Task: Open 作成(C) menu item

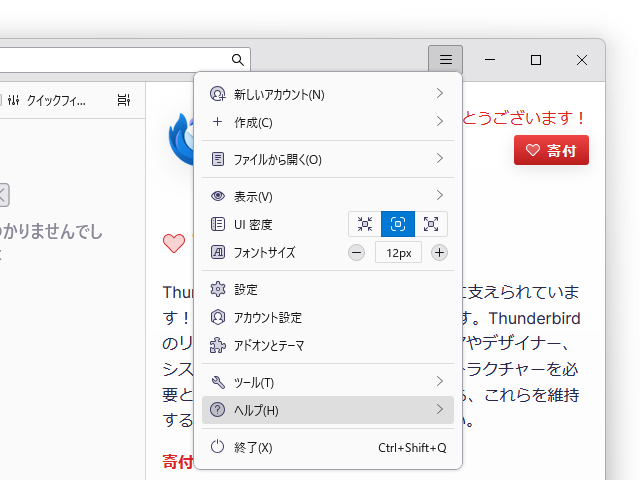Action: point(328,122)
